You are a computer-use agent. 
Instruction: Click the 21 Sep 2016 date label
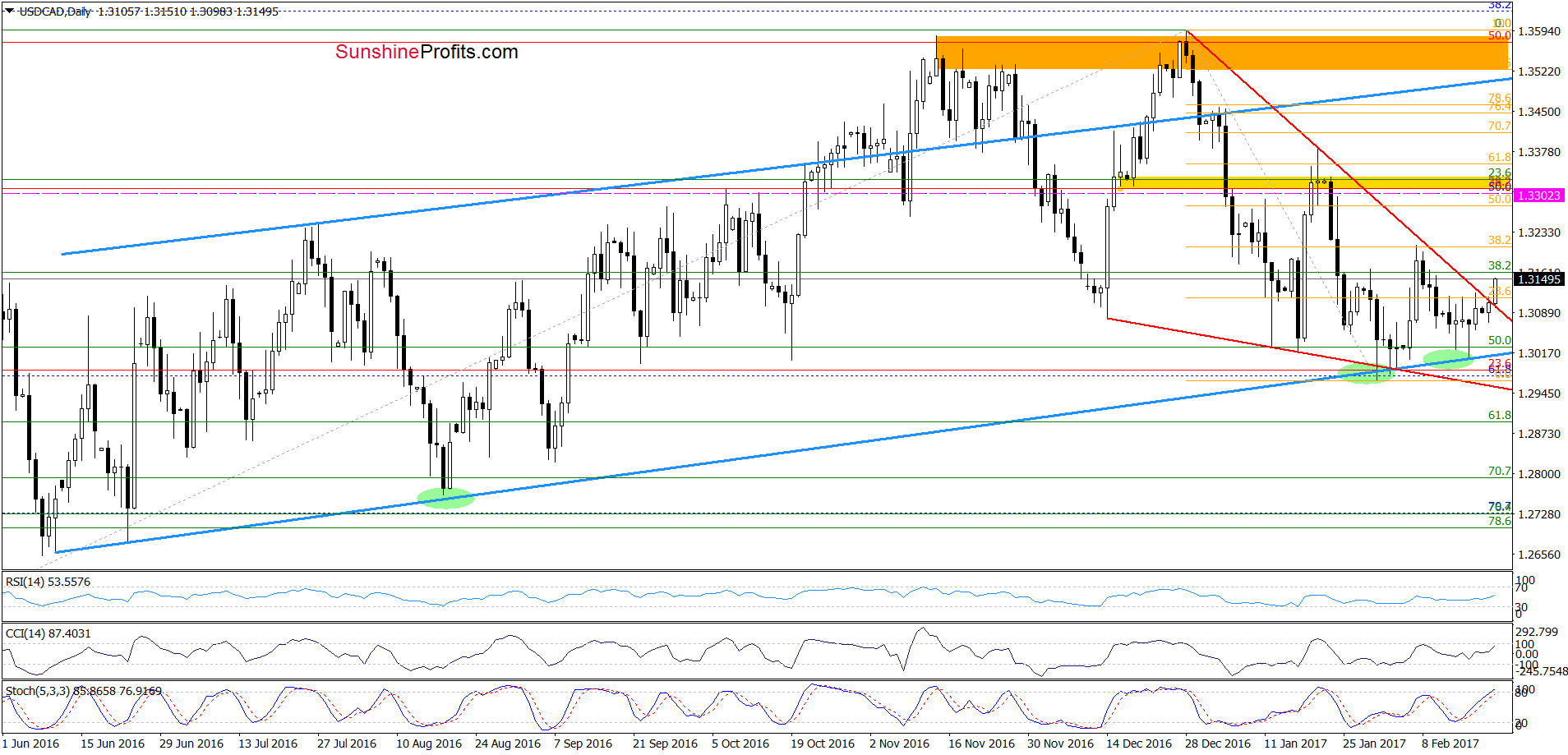click(x=665, y=743)
